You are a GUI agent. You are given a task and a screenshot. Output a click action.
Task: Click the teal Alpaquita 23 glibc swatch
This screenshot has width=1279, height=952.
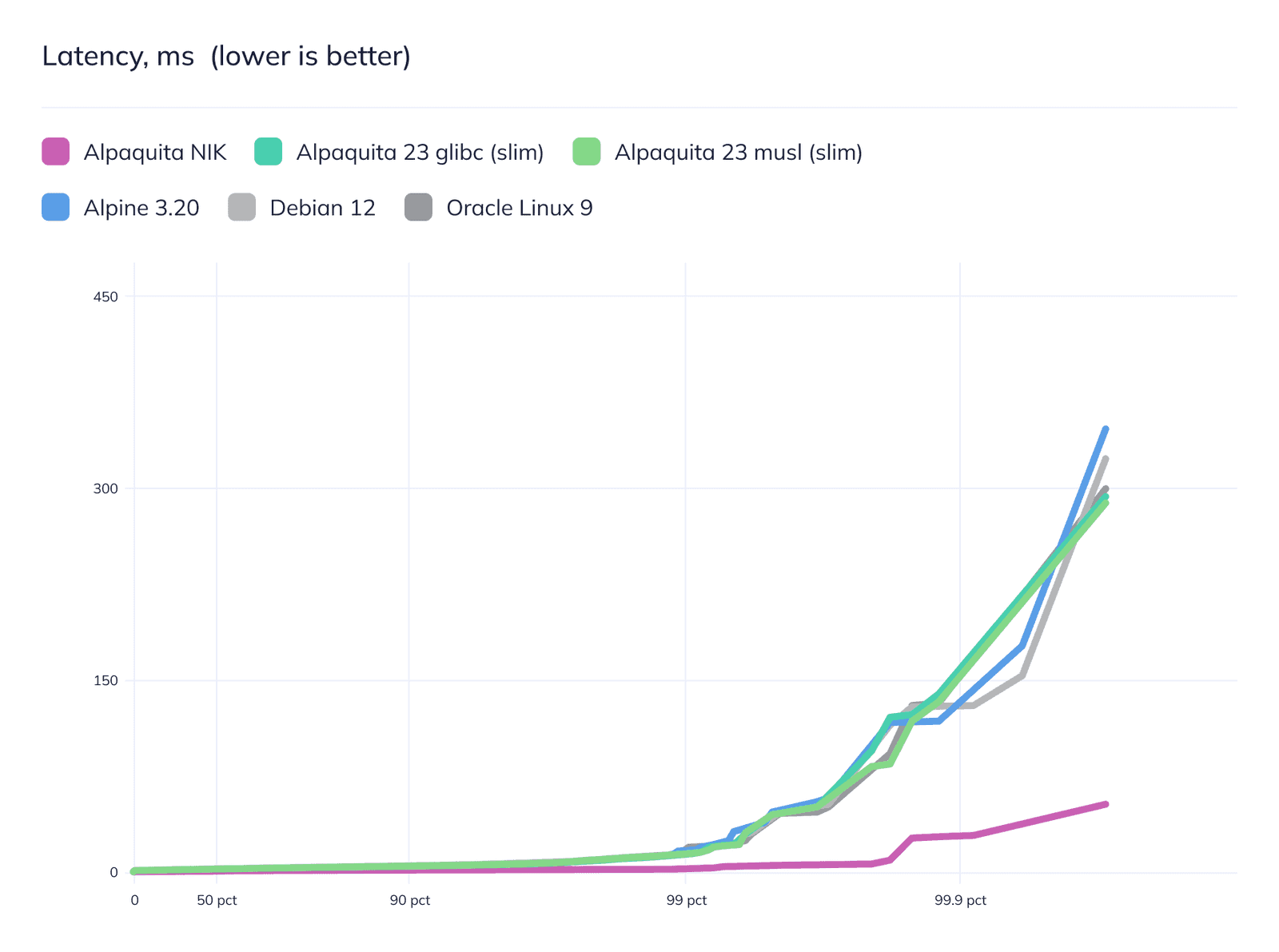pyautogui.click(x=269, y=152)
